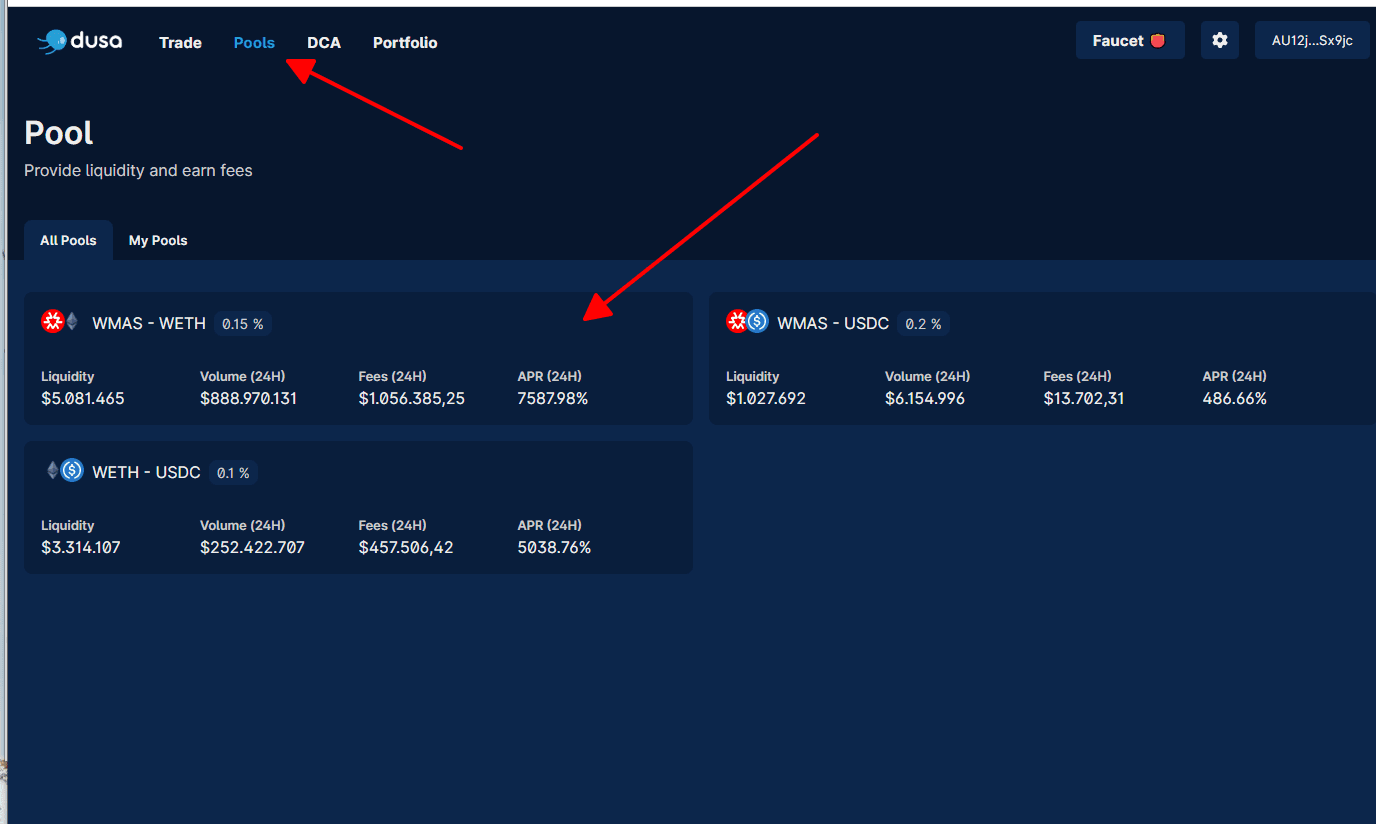Click WETH token icon in WETH - USDC pool

(x=52, y=470)
